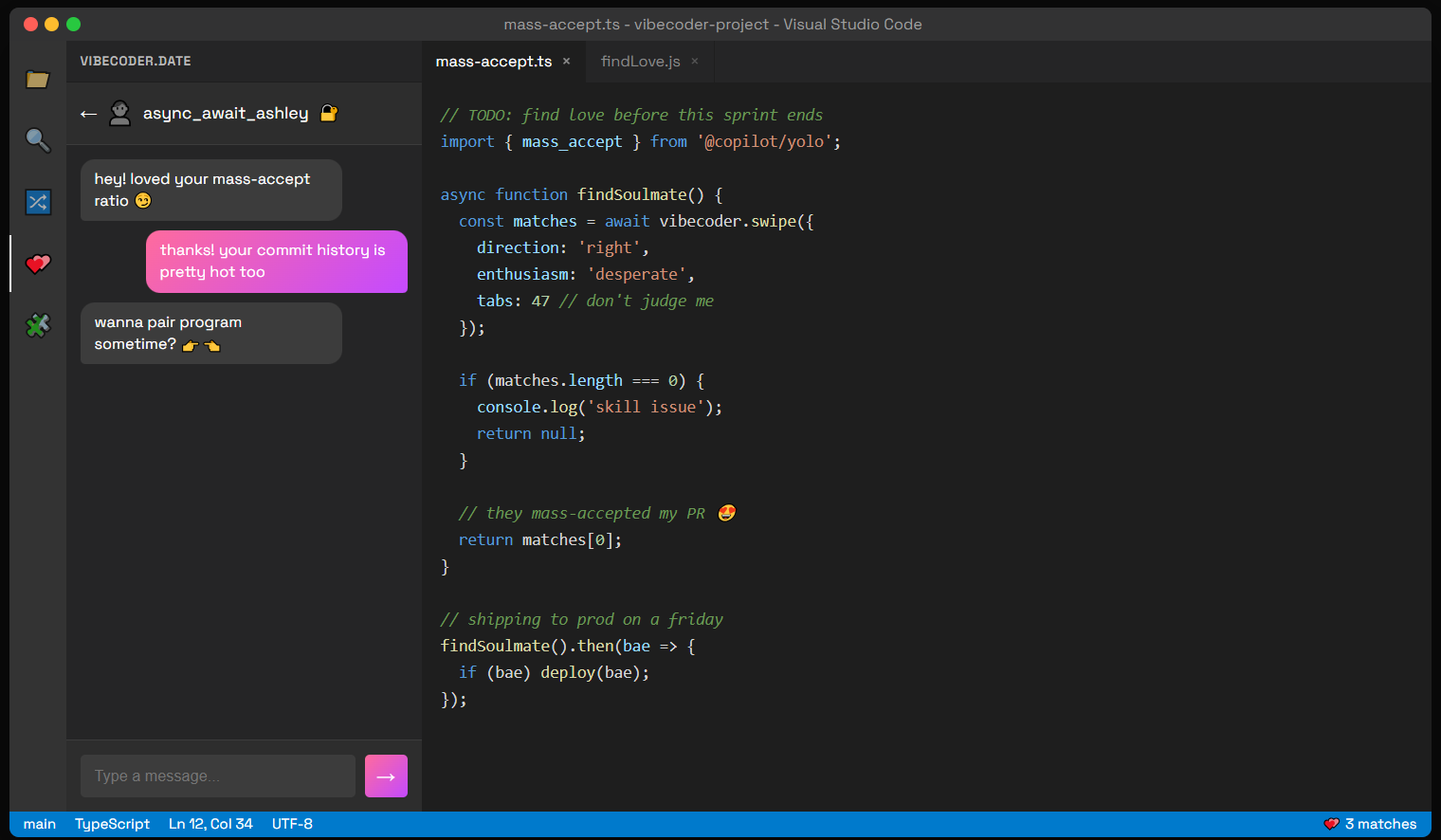Screen dimensions: 1441x840
Task: Open the search tool in the sidebar
Action: (x=38, y=140)
